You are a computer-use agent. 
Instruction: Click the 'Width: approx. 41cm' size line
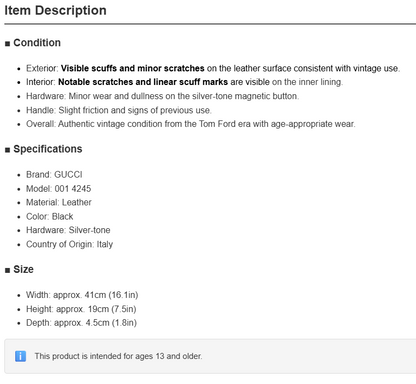tap(82, 295)
